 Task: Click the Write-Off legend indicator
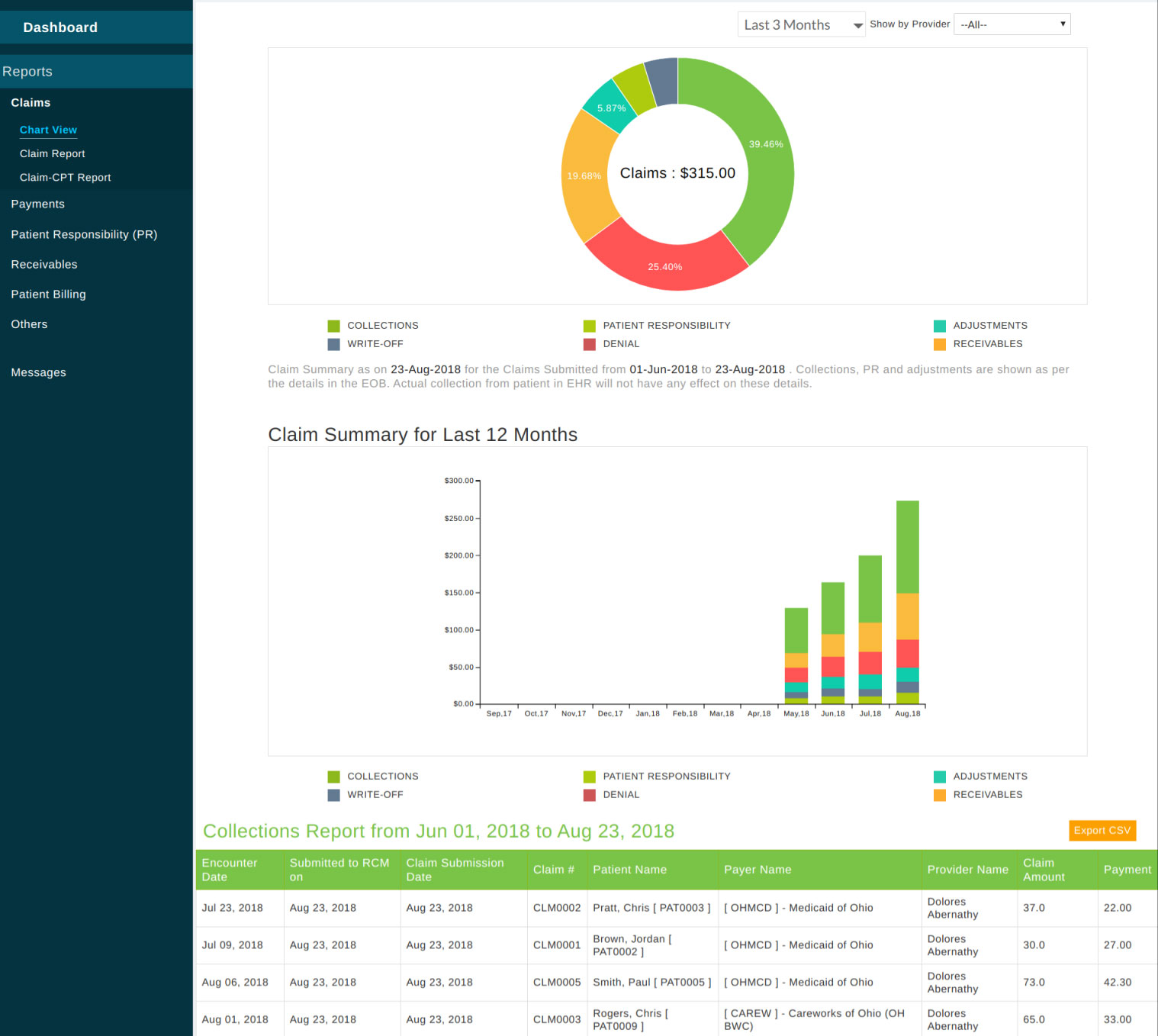click(333, 344)
